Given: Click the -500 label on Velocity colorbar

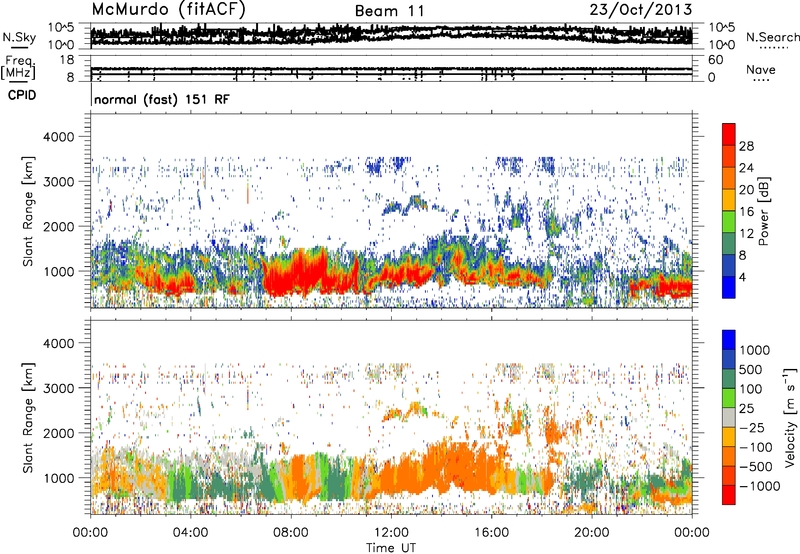Looking at the screenshot, I should pyautogui.click(x=756, y=467).
